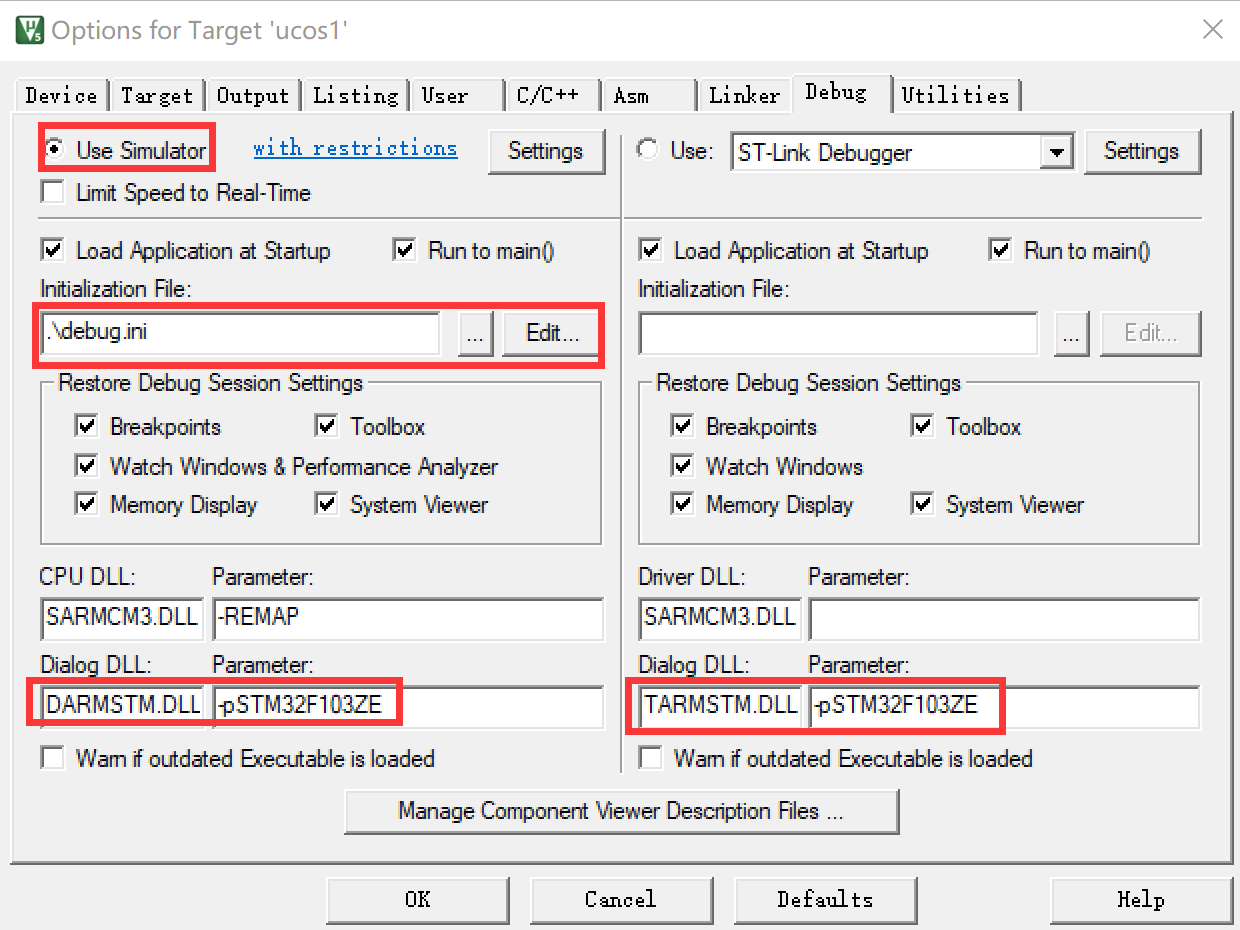1240x930 pixels.
Task: Browse for simulator initialization file
Action: click(475, 334)
